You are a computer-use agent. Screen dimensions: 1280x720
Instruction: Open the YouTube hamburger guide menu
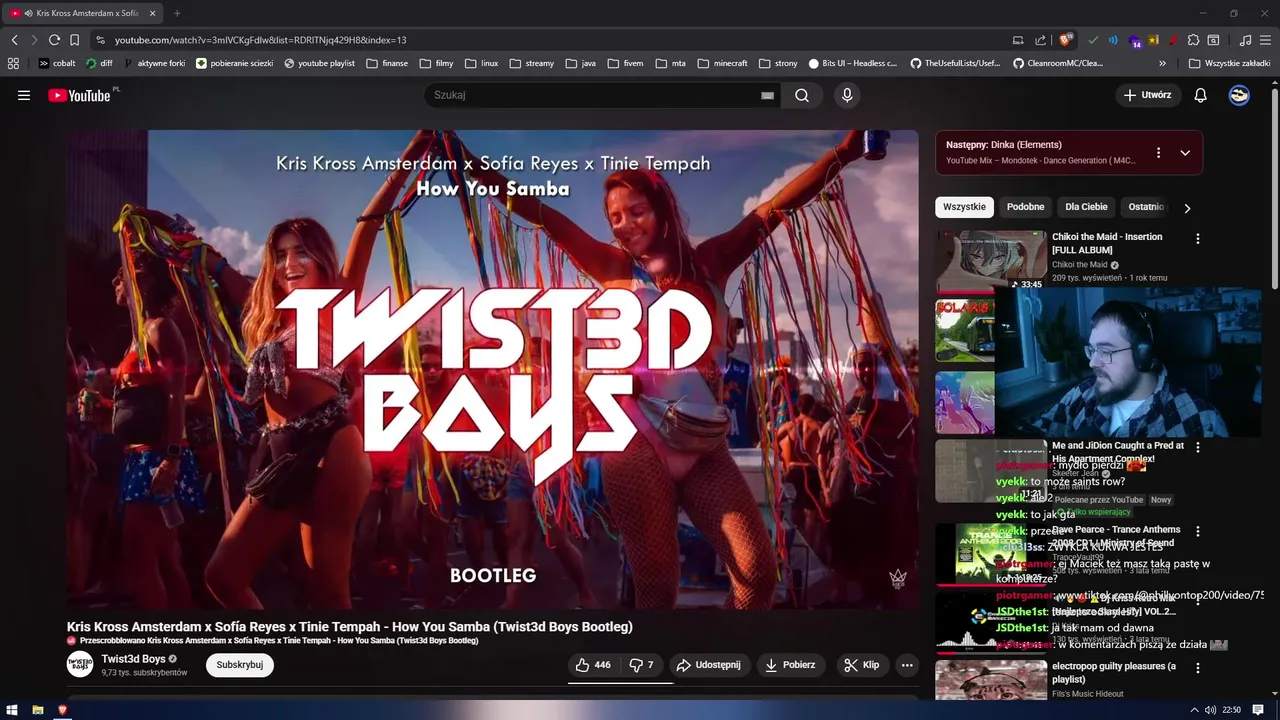24,95
